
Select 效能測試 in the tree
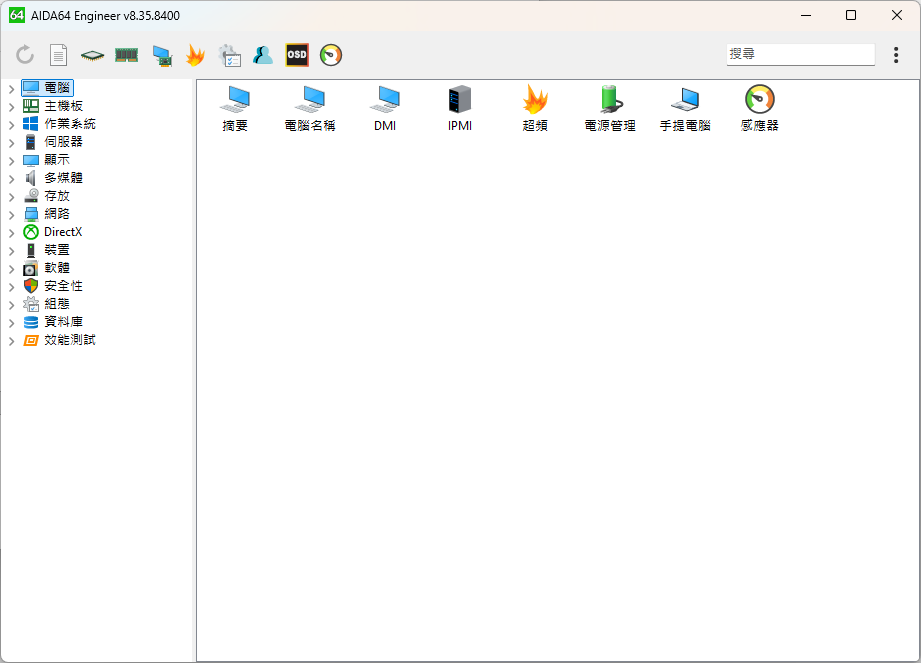point(59,340)
